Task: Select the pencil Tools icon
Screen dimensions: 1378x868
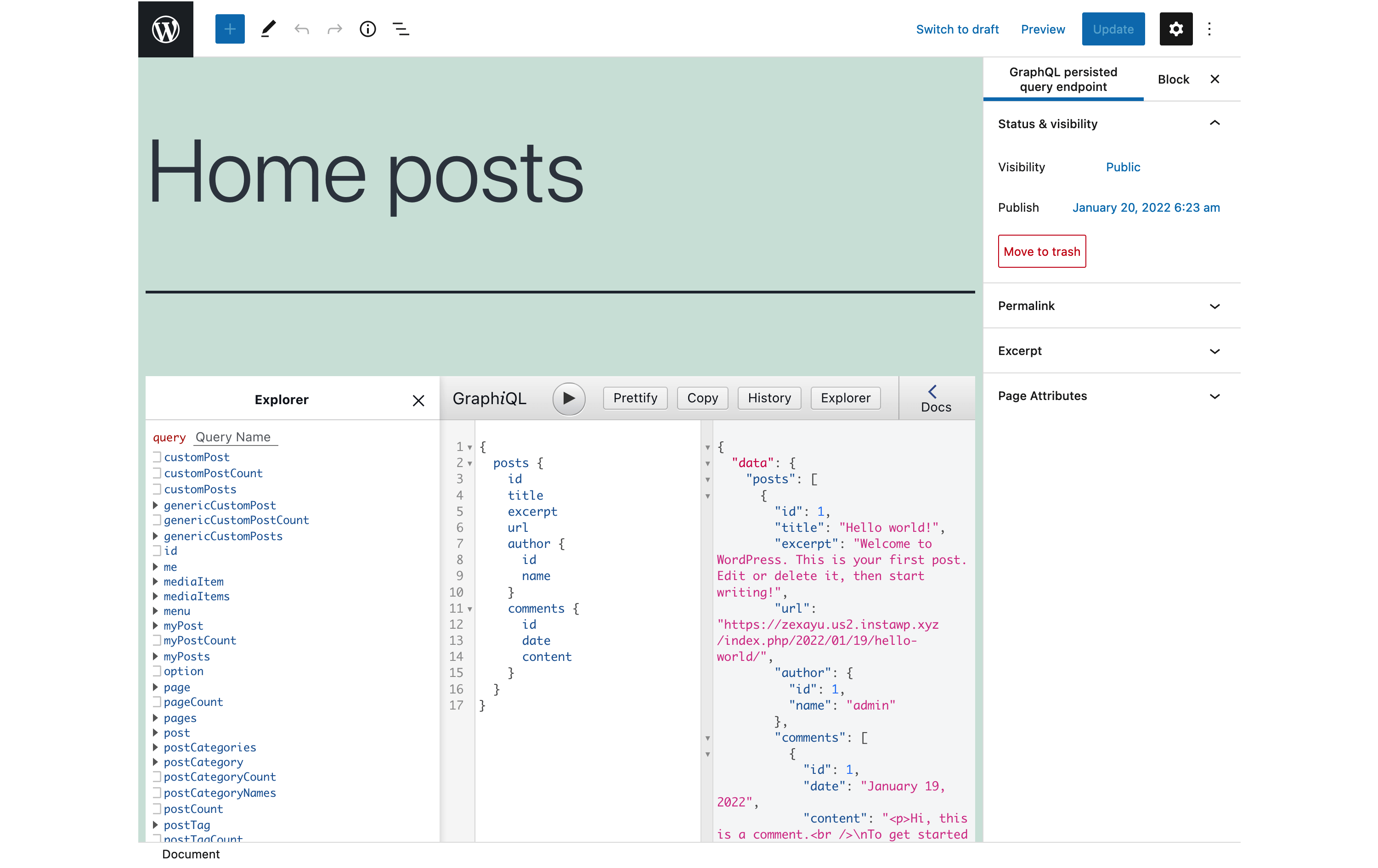Action: tap(268, 28)
